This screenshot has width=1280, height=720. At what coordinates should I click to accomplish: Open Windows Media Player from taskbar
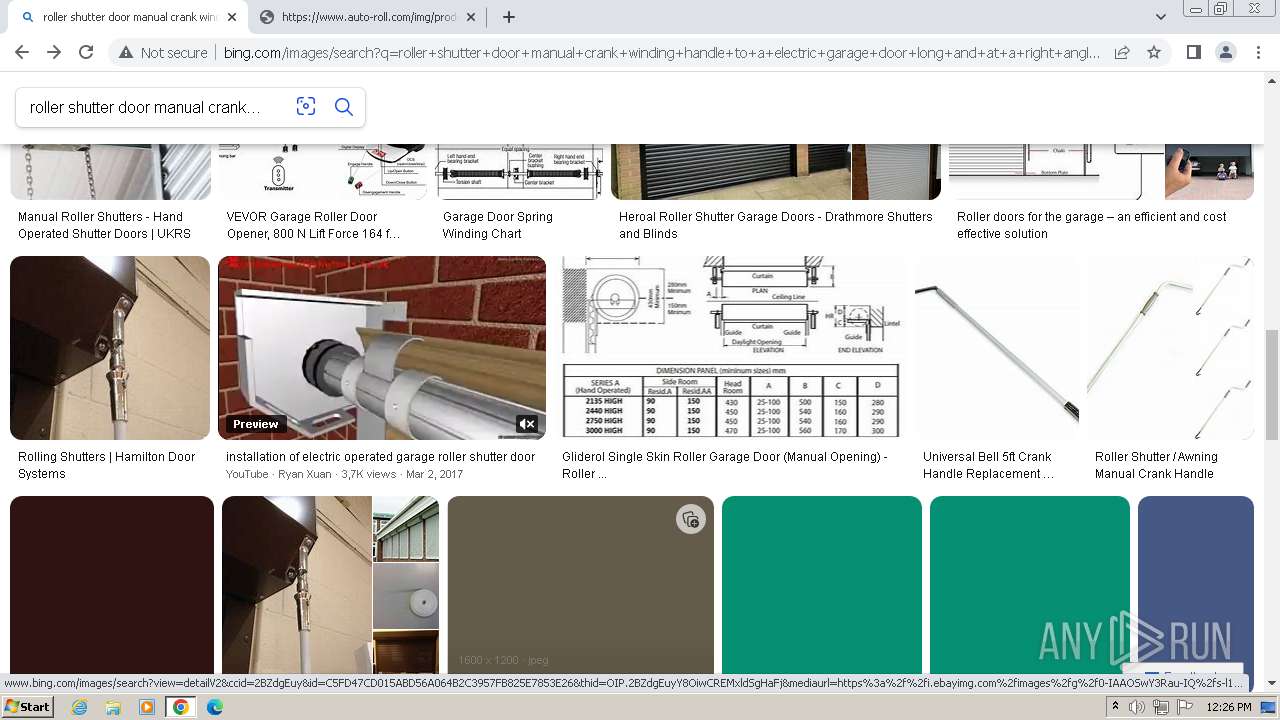tap(147, 707)
